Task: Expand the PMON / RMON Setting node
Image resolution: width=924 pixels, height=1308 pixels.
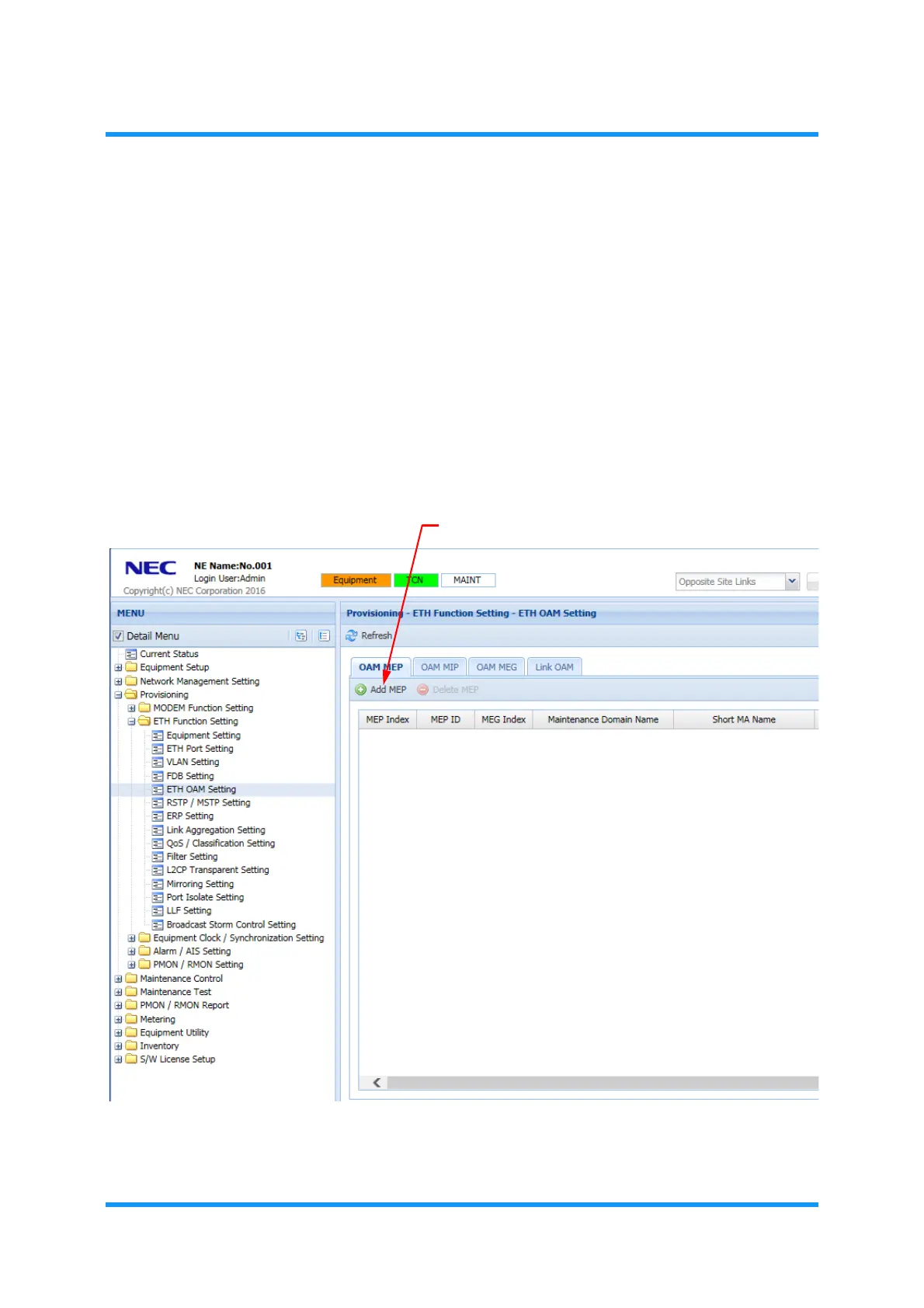Action: click(132, 965)
